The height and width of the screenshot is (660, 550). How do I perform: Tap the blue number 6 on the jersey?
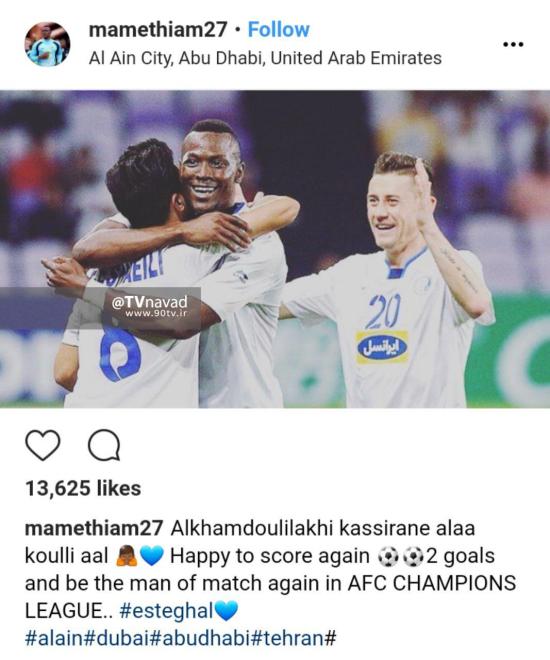(x=120, y=355)
